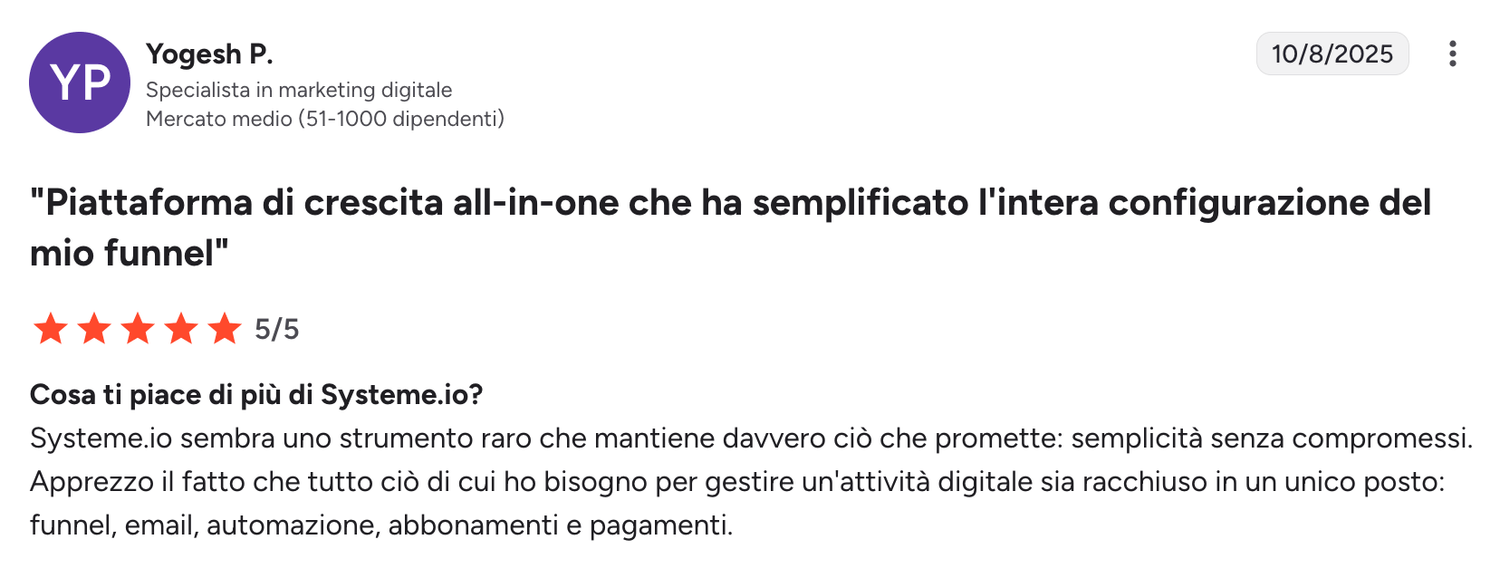Open reviewer profile Yogesh P.

[209, 54]
